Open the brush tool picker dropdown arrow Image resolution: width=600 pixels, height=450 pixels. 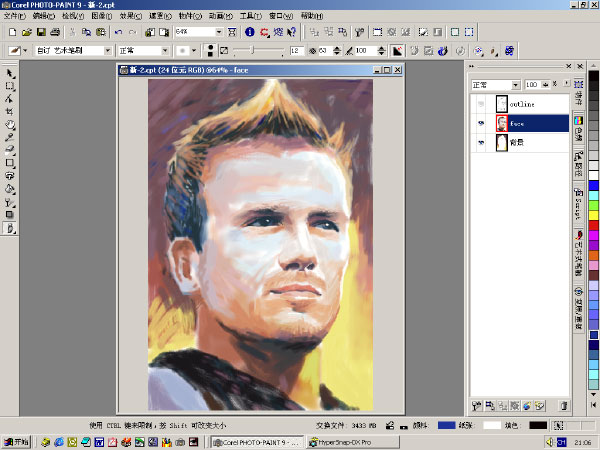[25, 51]
